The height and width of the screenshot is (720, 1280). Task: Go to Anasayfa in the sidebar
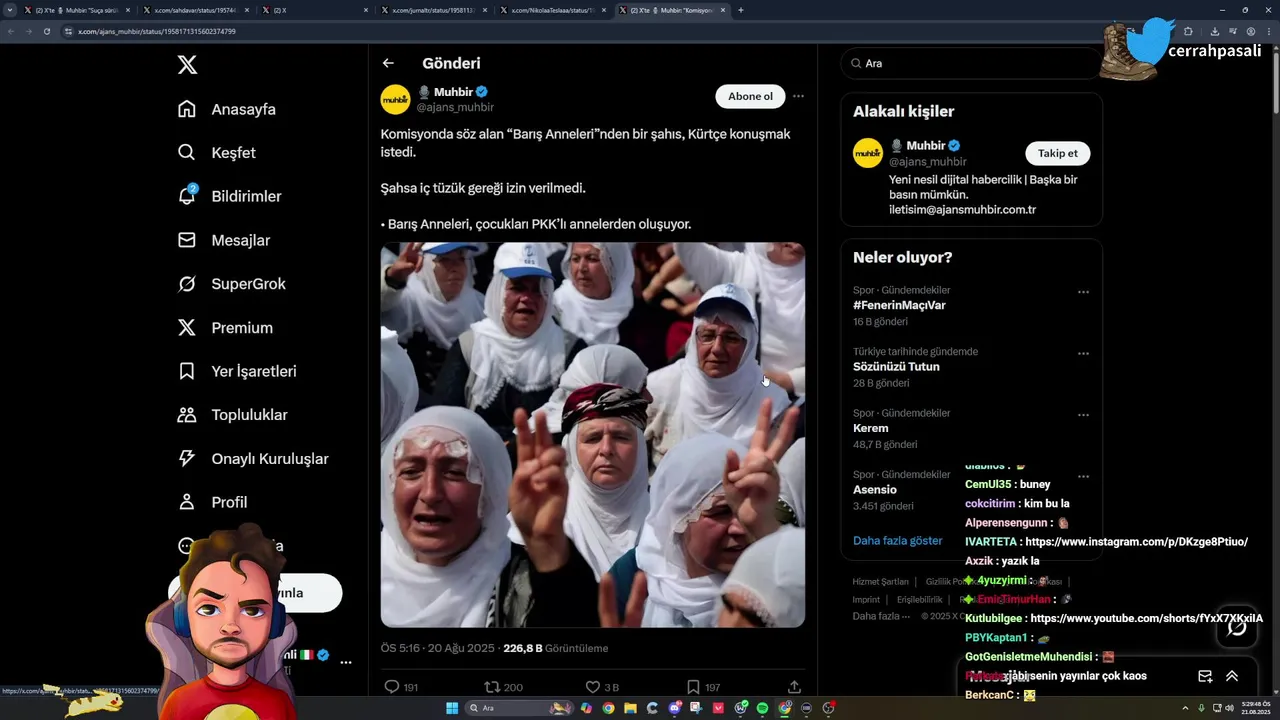(x=227, y=109)
